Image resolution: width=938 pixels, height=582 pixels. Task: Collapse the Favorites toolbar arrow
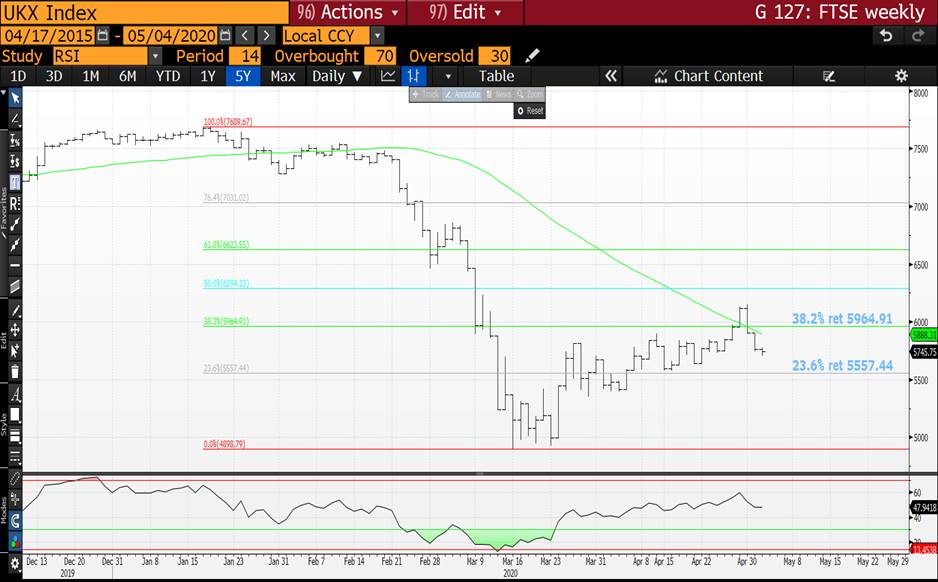coord(4,93)
